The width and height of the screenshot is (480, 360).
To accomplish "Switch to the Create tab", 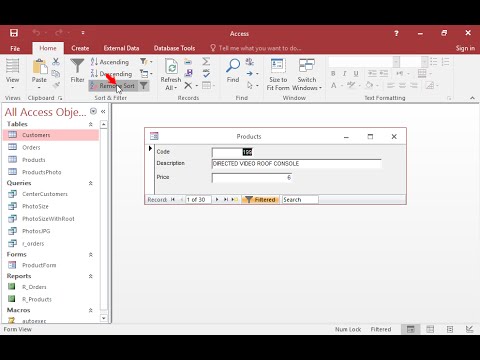I will click(80, 48).
